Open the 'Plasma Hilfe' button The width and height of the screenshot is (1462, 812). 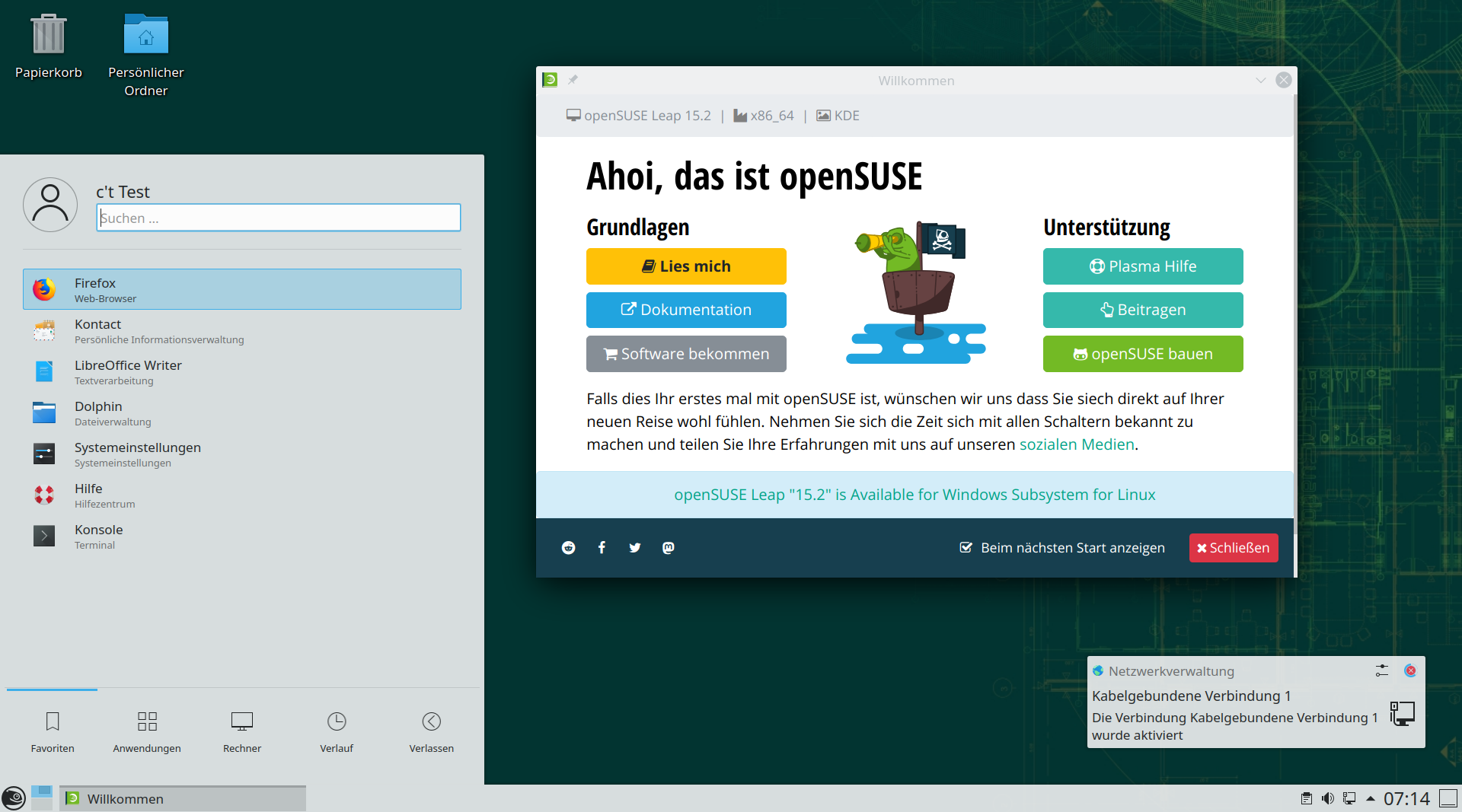point(1143,266)
